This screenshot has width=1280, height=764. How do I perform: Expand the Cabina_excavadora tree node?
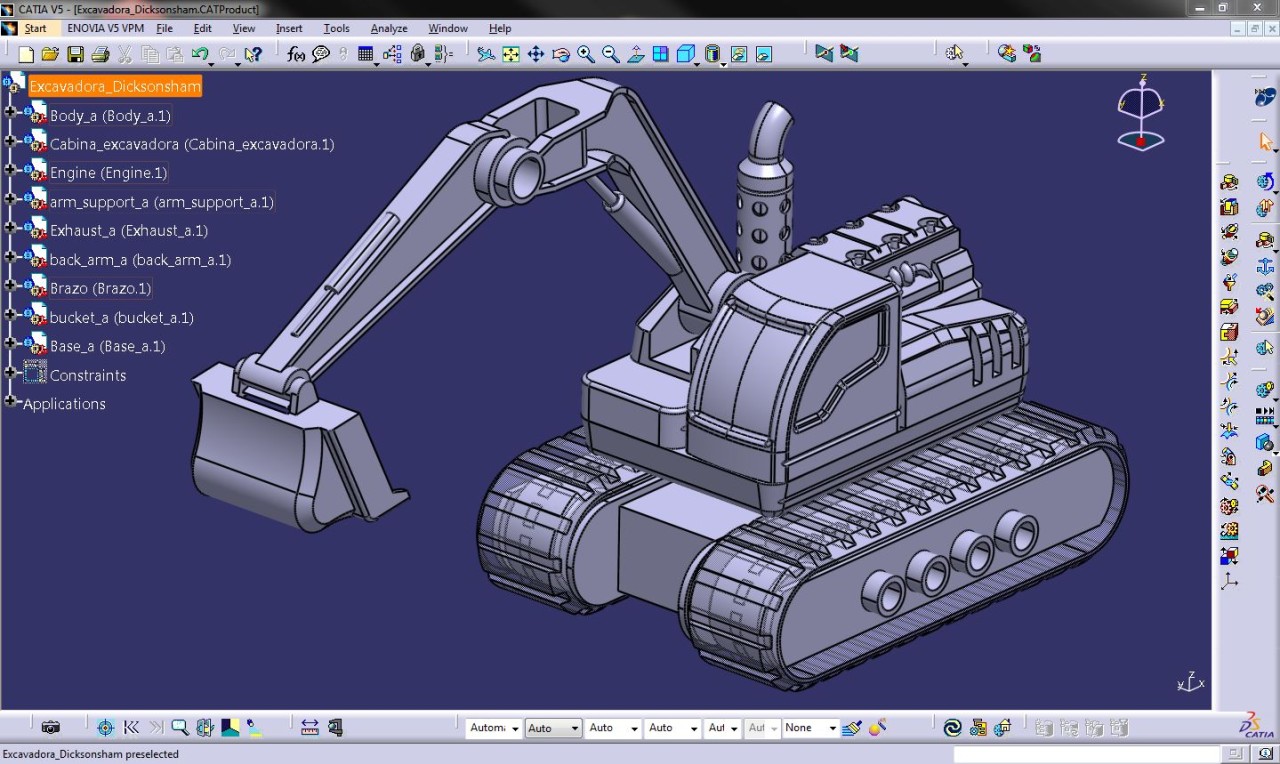[x=10, y=141]
